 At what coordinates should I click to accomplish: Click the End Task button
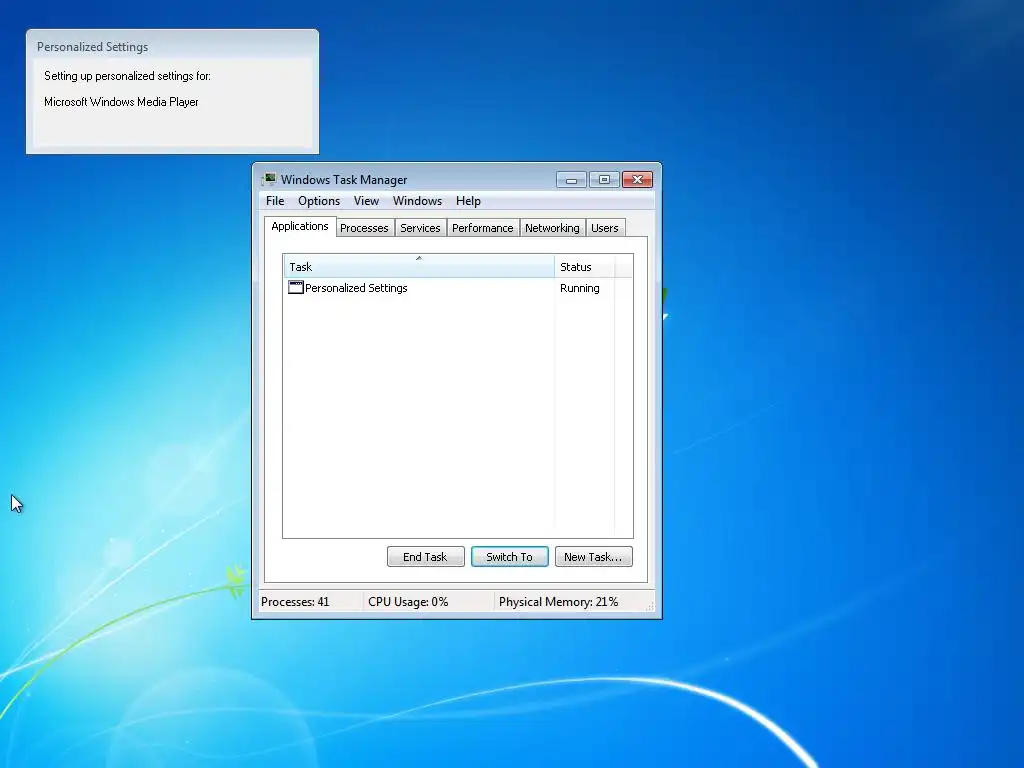tap(425, 557)
